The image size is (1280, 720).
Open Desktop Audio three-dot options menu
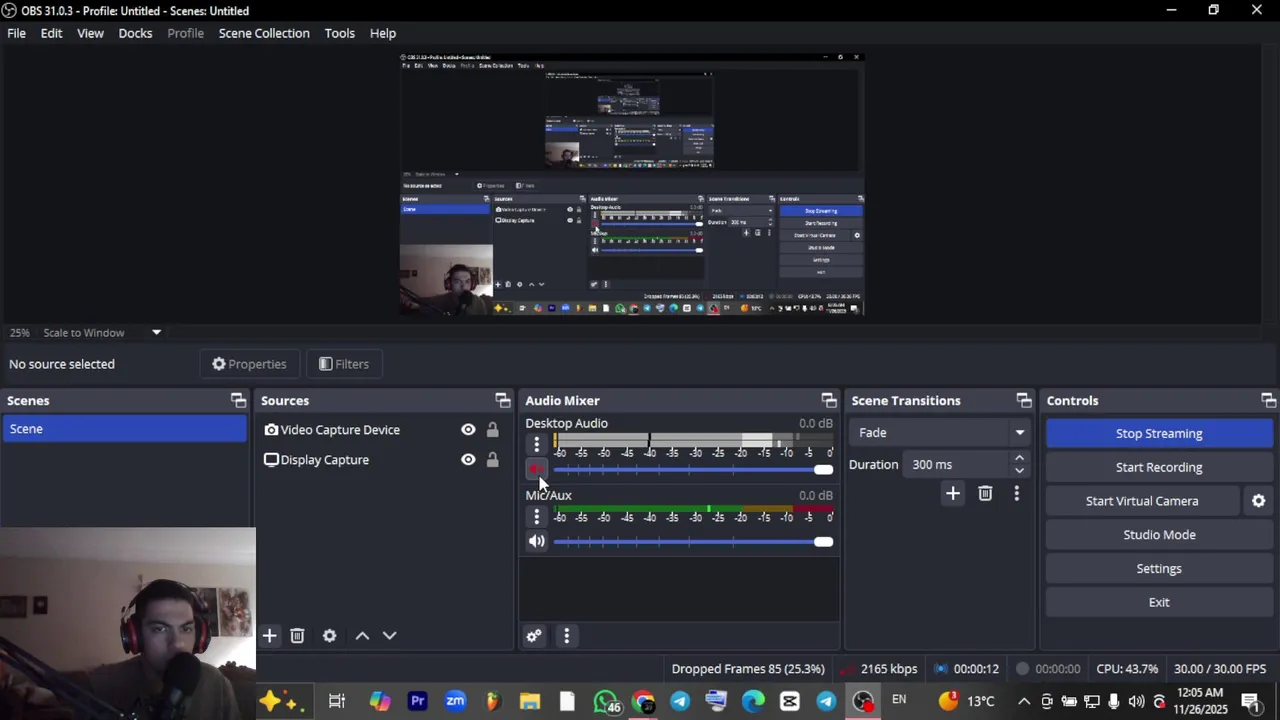coord(536,444)
